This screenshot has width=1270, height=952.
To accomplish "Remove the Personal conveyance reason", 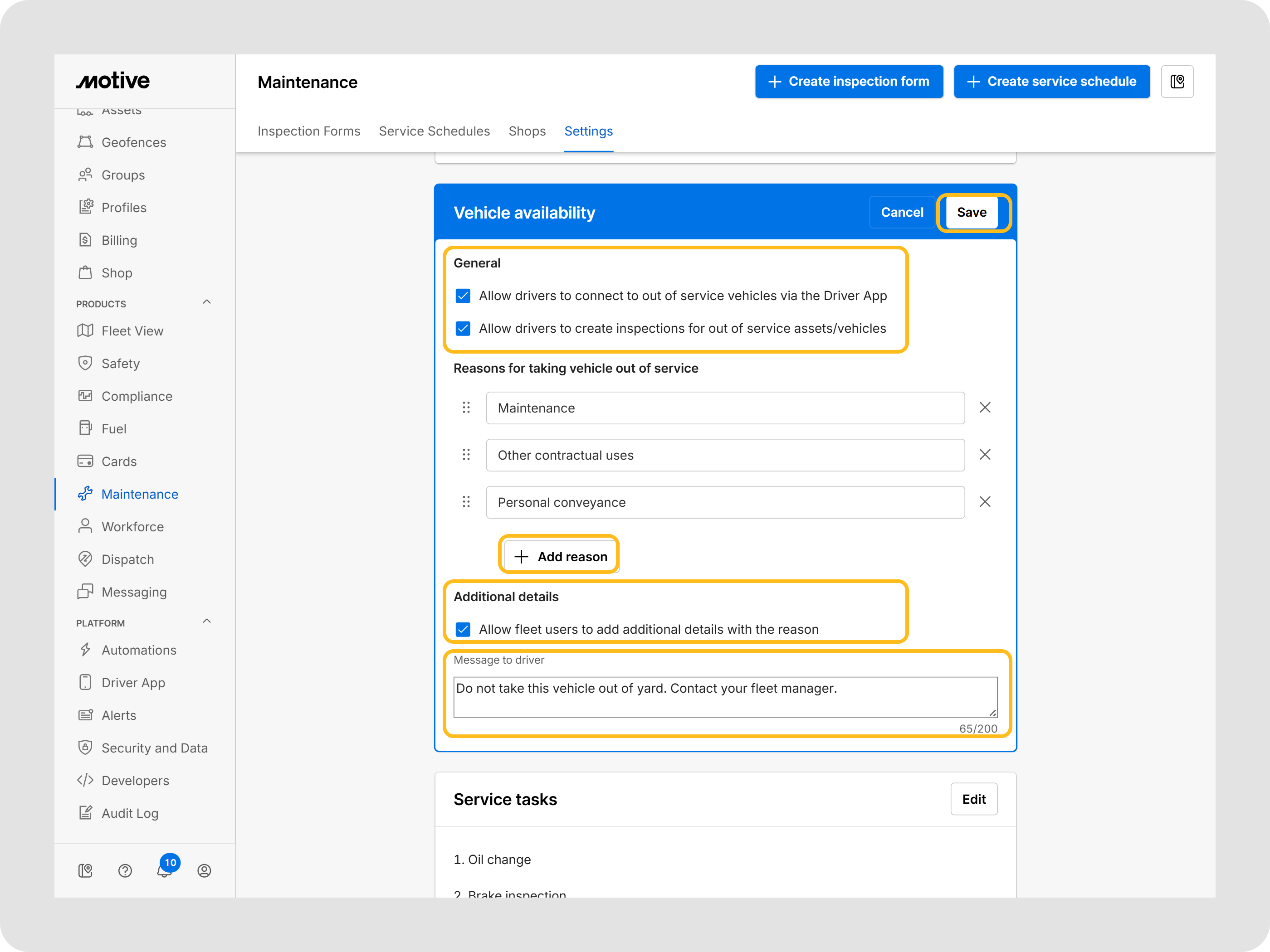I will (985, 501).
